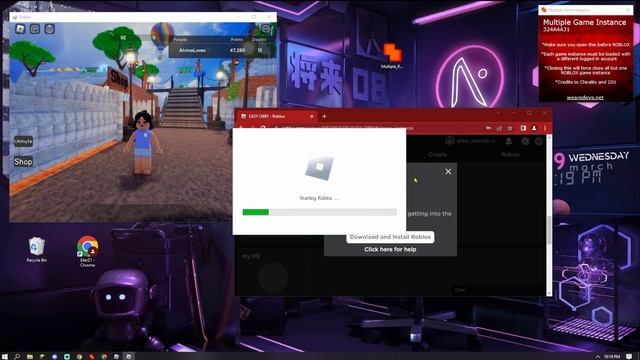Open the Multiple_R... desktop icon

[392, 56]
